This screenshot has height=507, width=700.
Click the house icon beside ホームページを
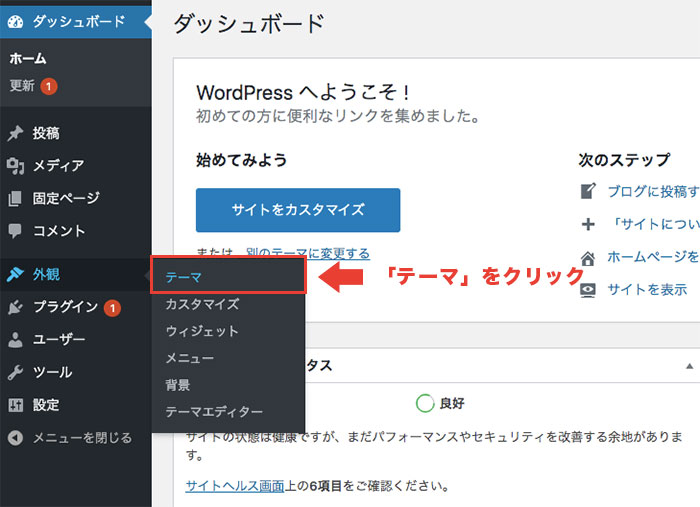(x=588, y=258)
